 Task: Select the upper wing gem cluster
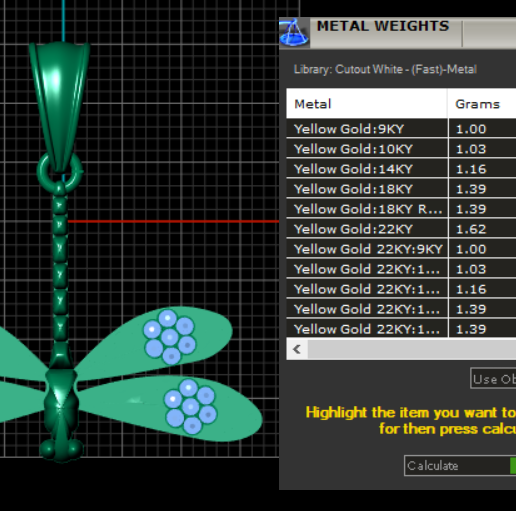(170, 336)
